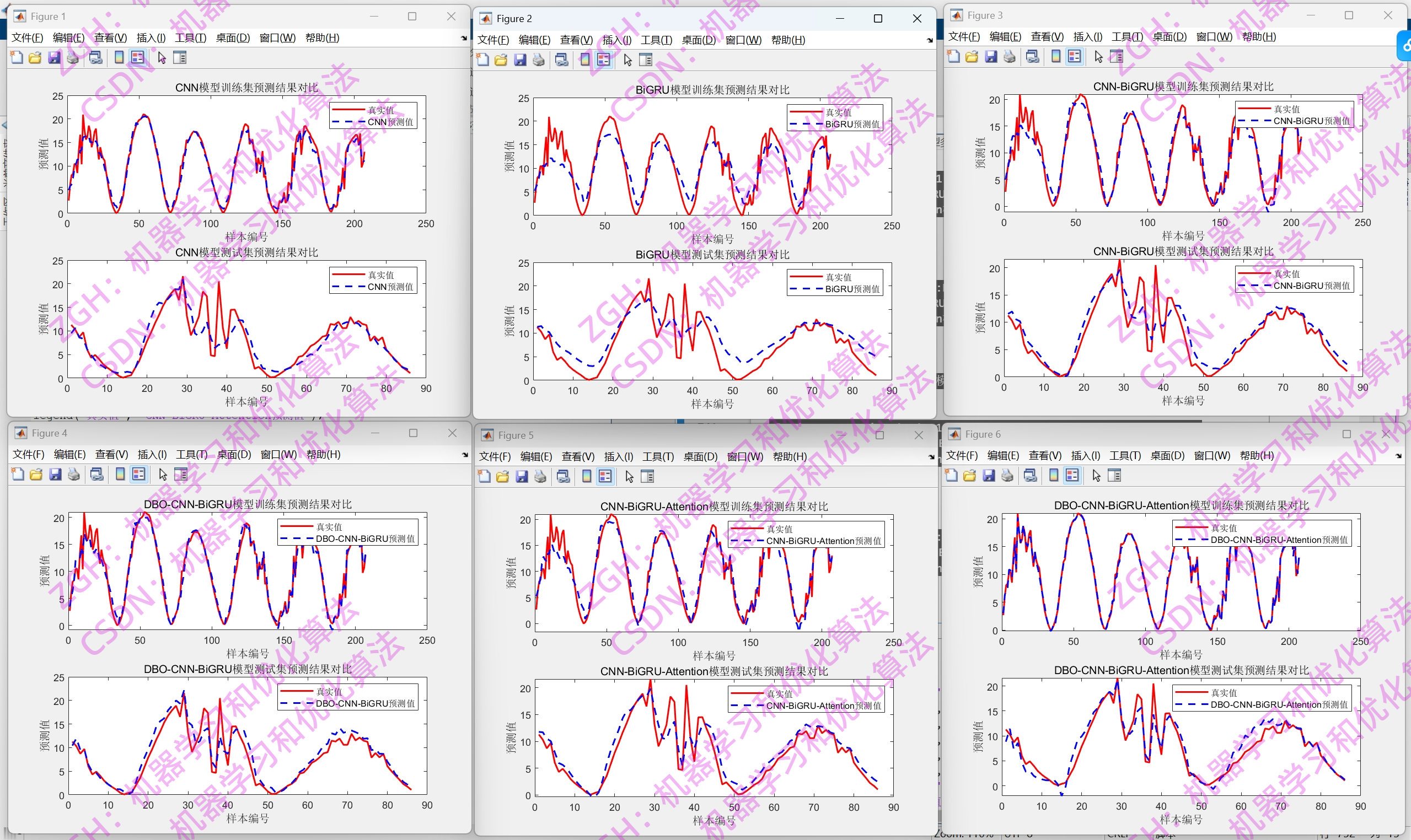Open Property Inspector in Figure 1 toolbar
This screenshot has height=840, width=1411.
180,58
